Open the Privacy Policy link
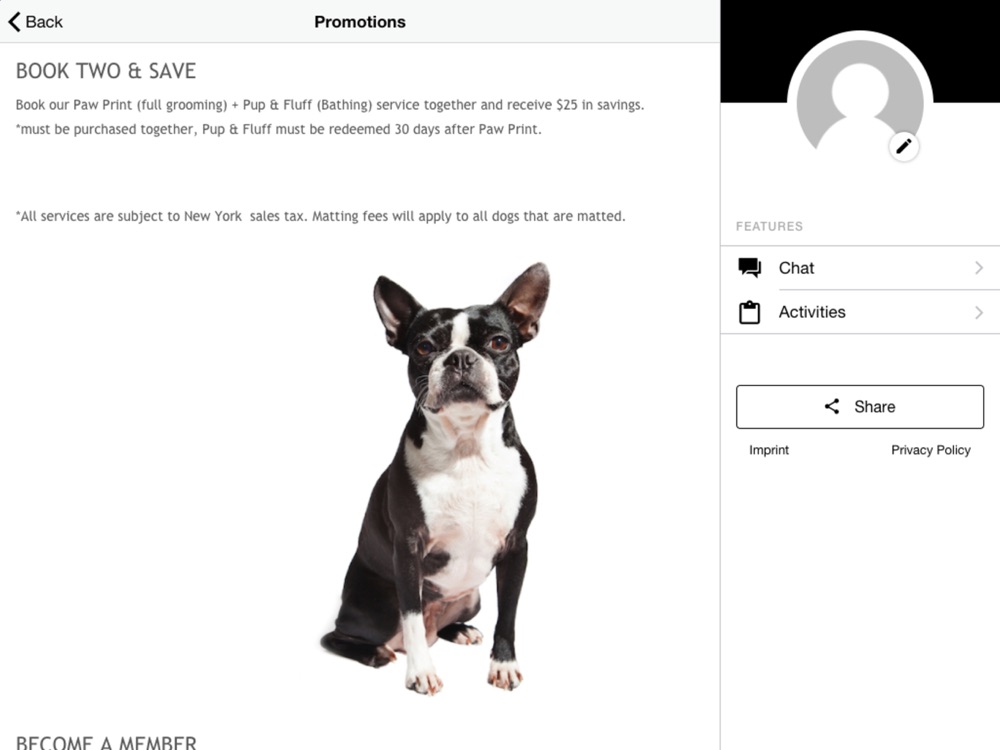This screenshot has width=1000, height=750. pyautogui.click(x=930, y=450)
